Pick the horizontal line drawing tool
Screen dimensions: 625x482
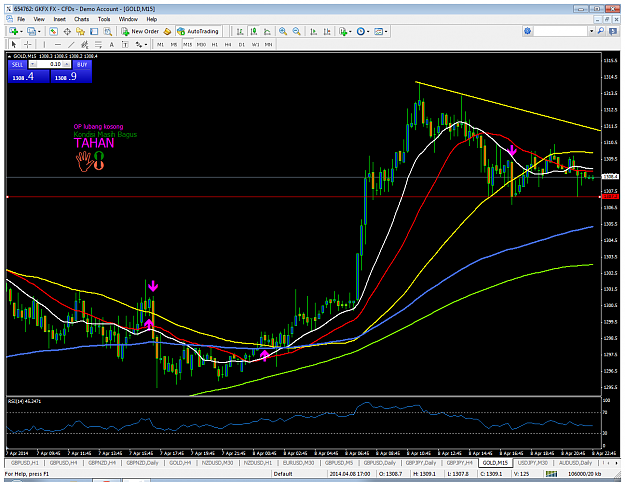point(58,44)
